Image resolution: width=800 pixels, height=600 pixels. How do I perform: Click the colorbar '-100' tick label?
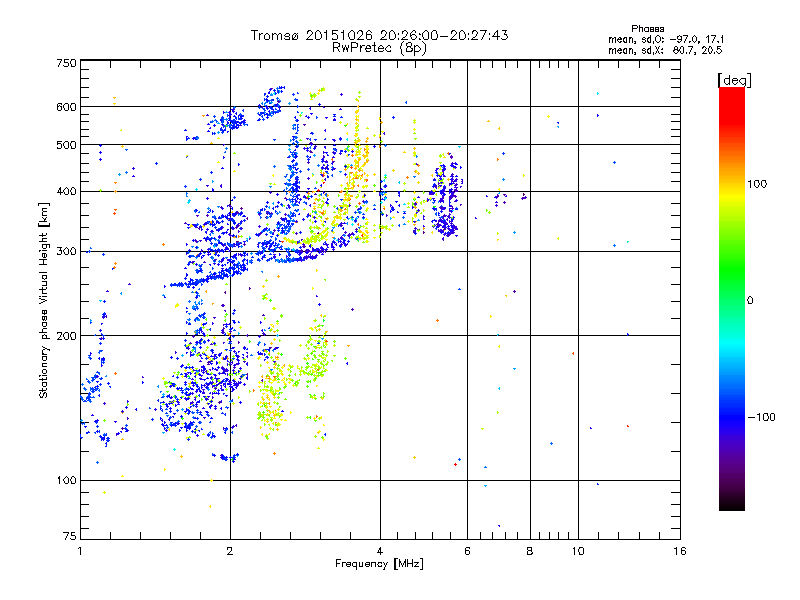click(761, 417)
